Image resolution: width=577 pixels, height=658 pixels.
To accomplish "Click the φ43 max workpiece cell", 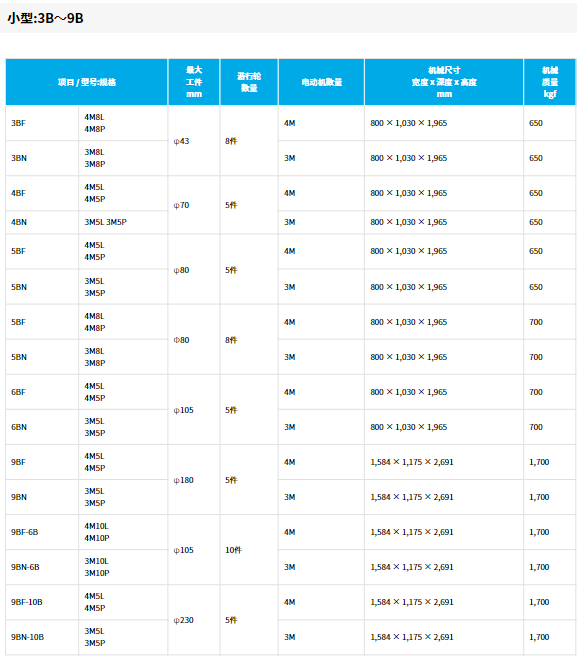I will click(x=193, y=141).
